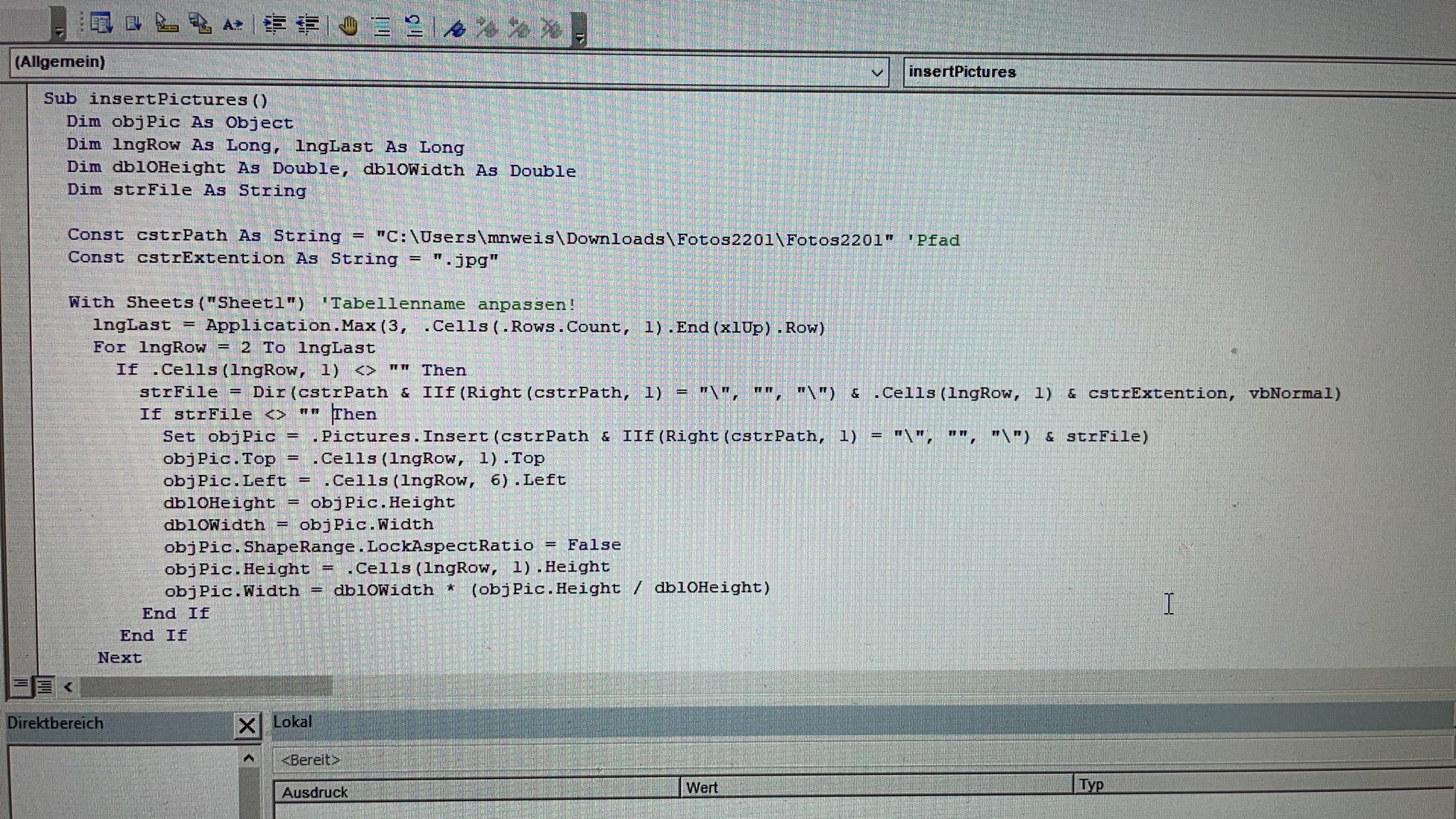Click the Quick Info icon
Screen dimensions: 1456x819
click(x=166, y=24)
